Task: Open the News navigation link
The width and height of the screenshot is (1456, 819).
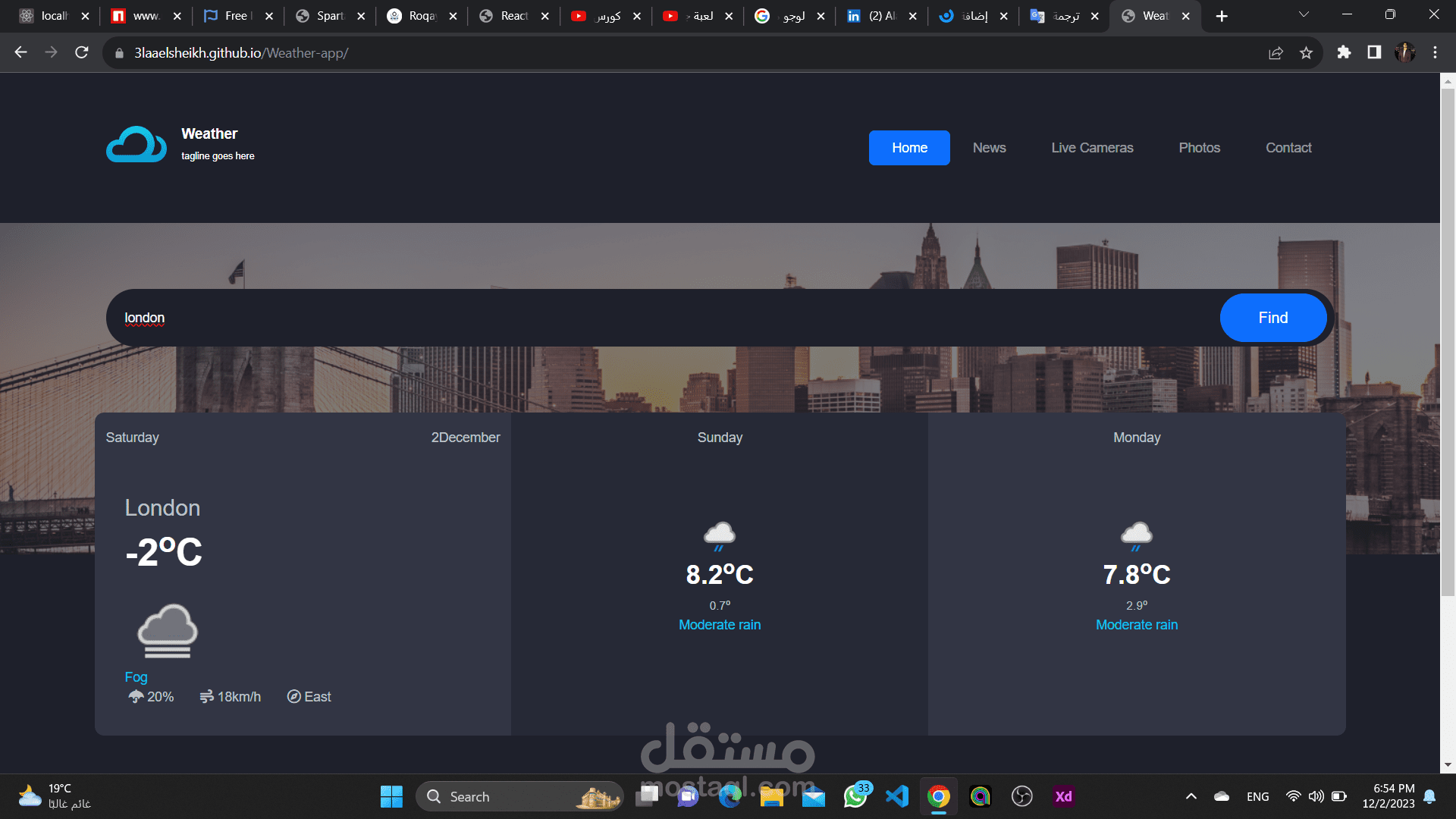Action: point(989,148)
